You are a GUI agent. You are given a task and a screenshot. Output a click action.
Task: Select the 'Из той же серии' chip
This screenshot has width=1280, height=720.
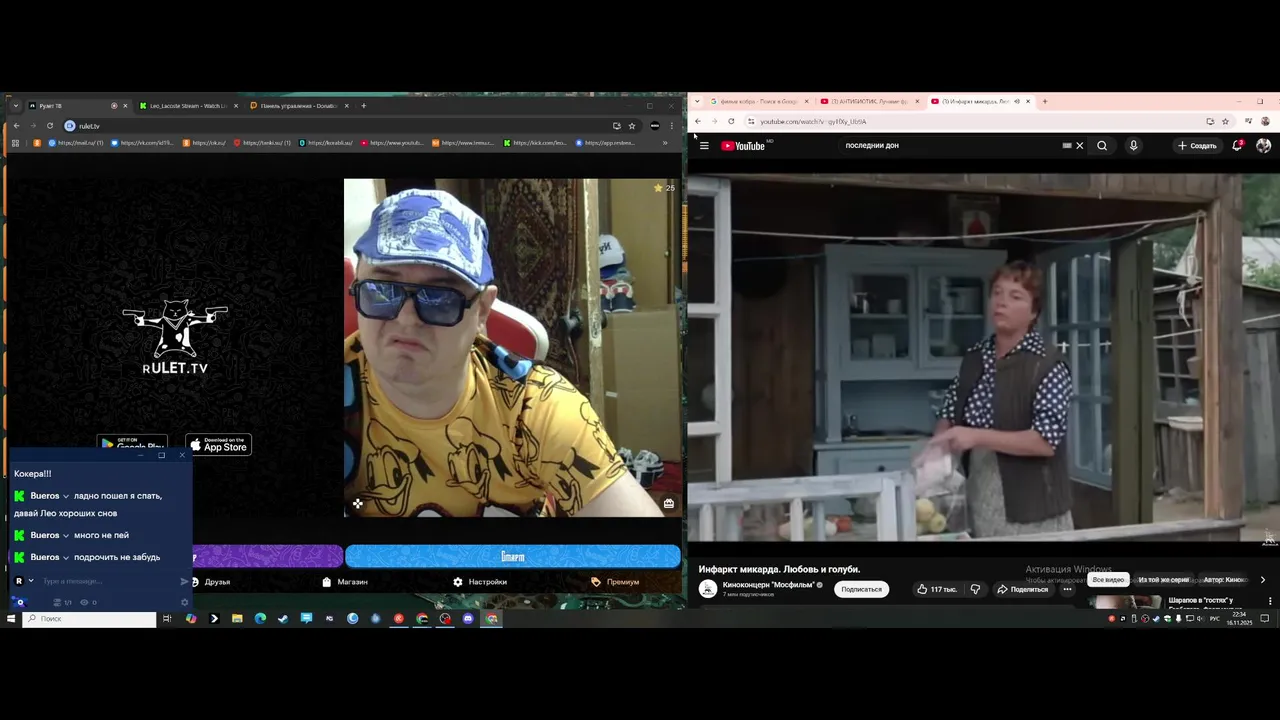tap(1163, 580)
